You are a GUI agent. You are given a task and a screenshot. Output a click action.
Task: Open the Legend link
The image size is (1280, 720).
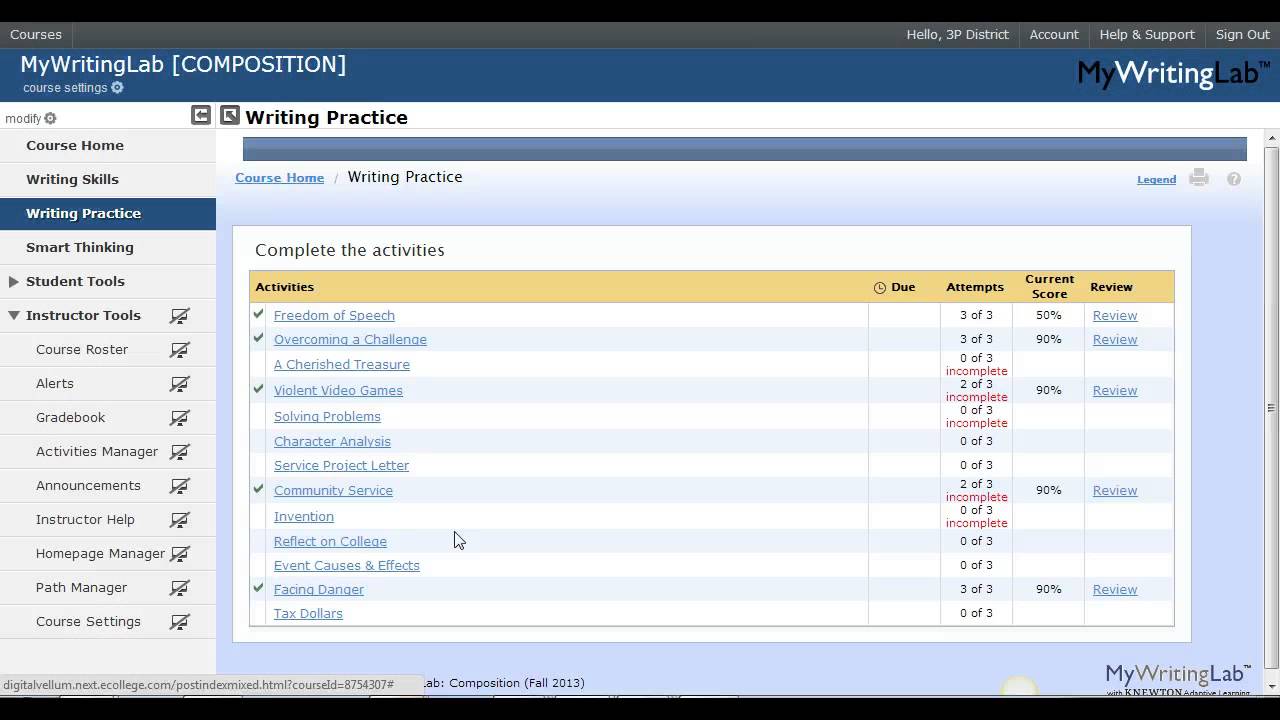click(x=1156, y=180)
